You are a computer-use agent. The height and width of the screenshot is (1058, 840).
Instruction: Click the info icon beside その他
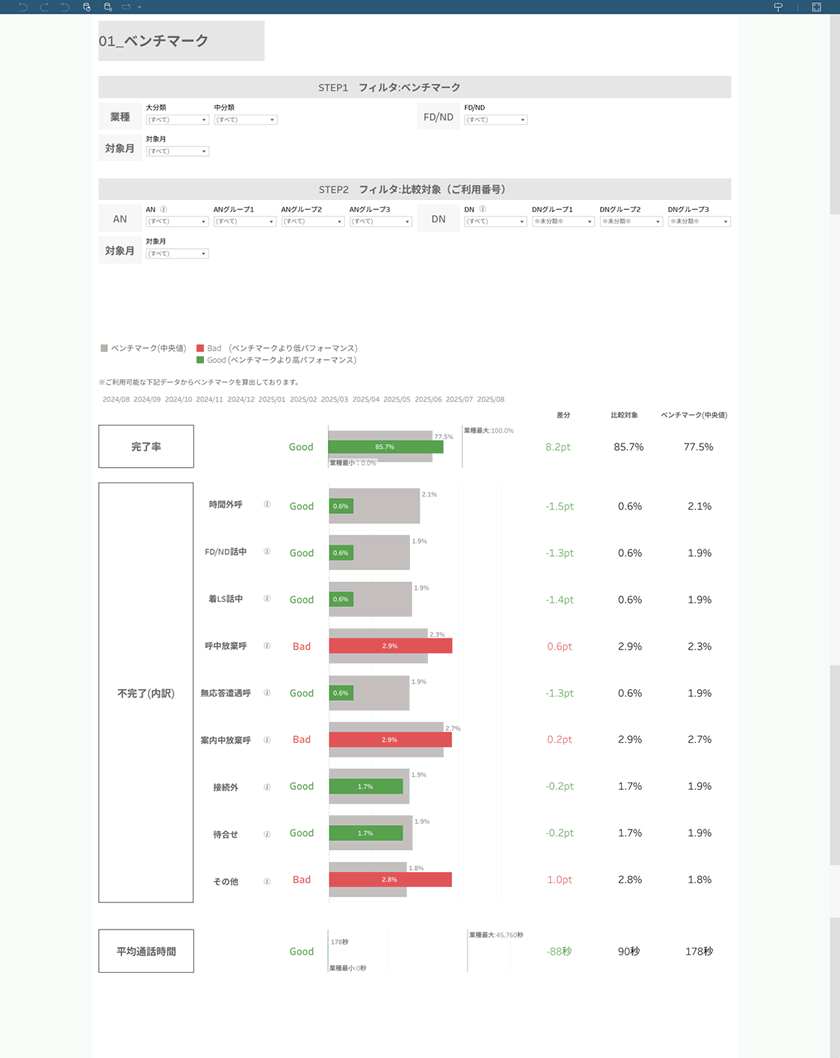(x=267, y=881)
